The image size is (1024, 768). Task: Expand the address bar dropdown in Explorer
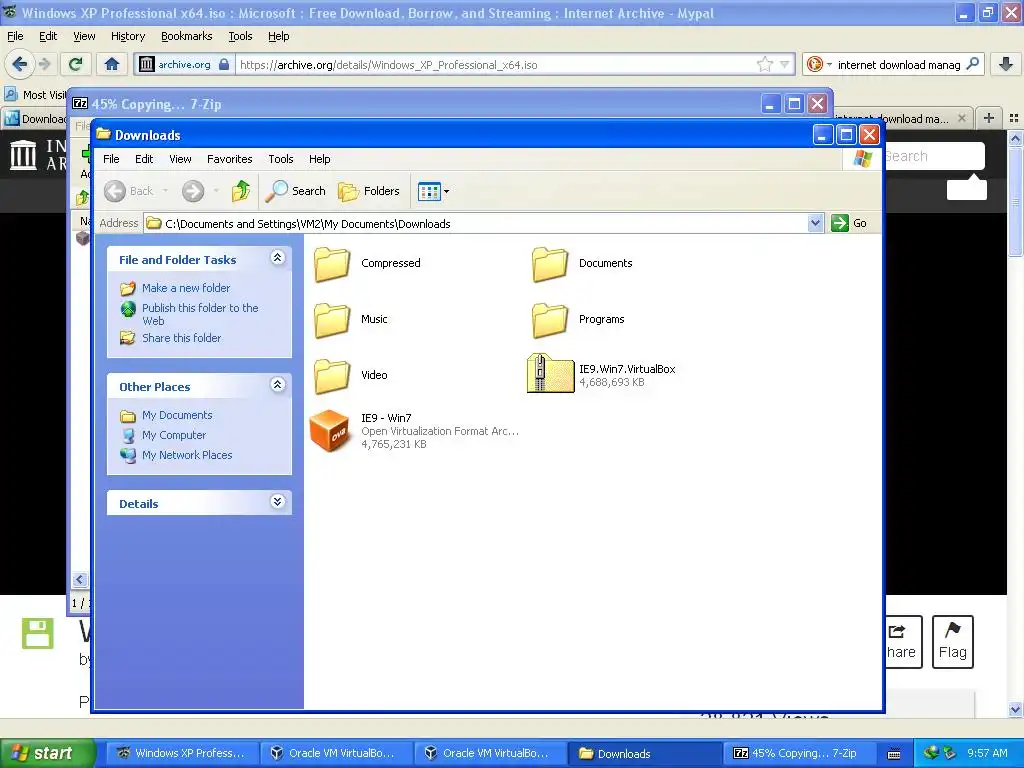pyautogui.click(x=815, y=223)
